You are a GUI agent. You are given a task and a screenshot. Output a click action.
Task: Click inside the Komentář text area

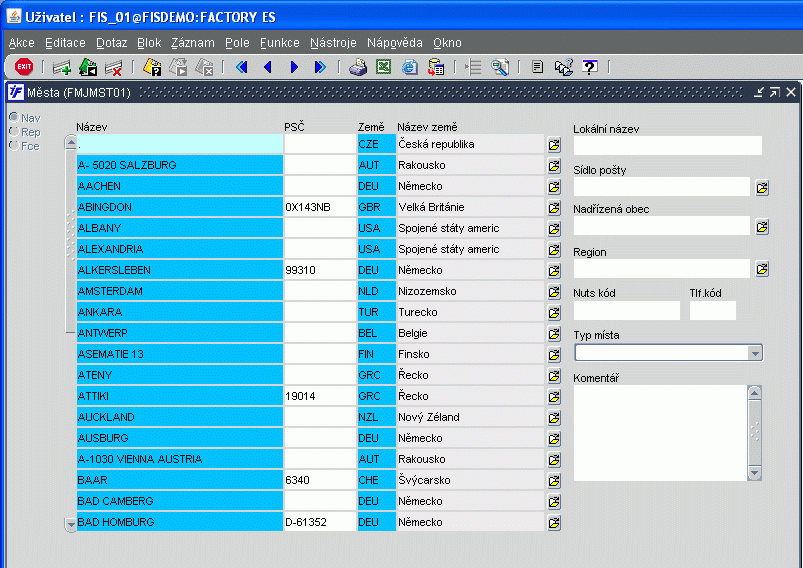pyautogui.click(x=661, y=433)
